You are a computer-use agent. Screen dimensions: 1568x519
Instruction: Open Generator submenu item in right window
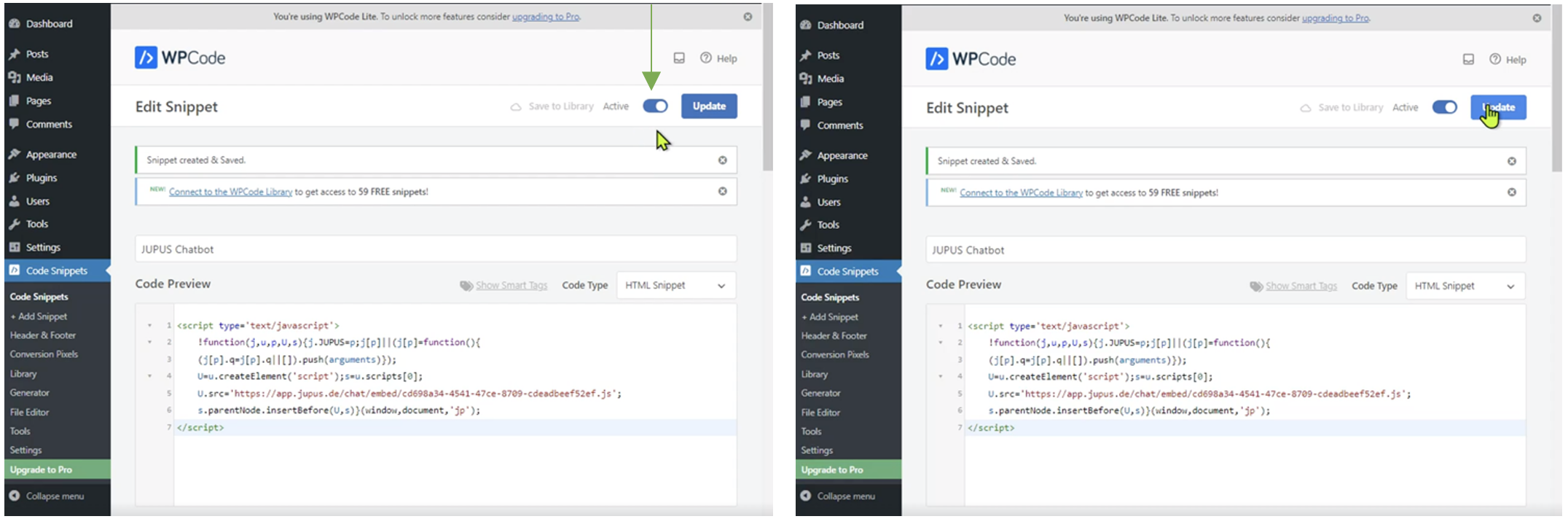click(821, 393)
